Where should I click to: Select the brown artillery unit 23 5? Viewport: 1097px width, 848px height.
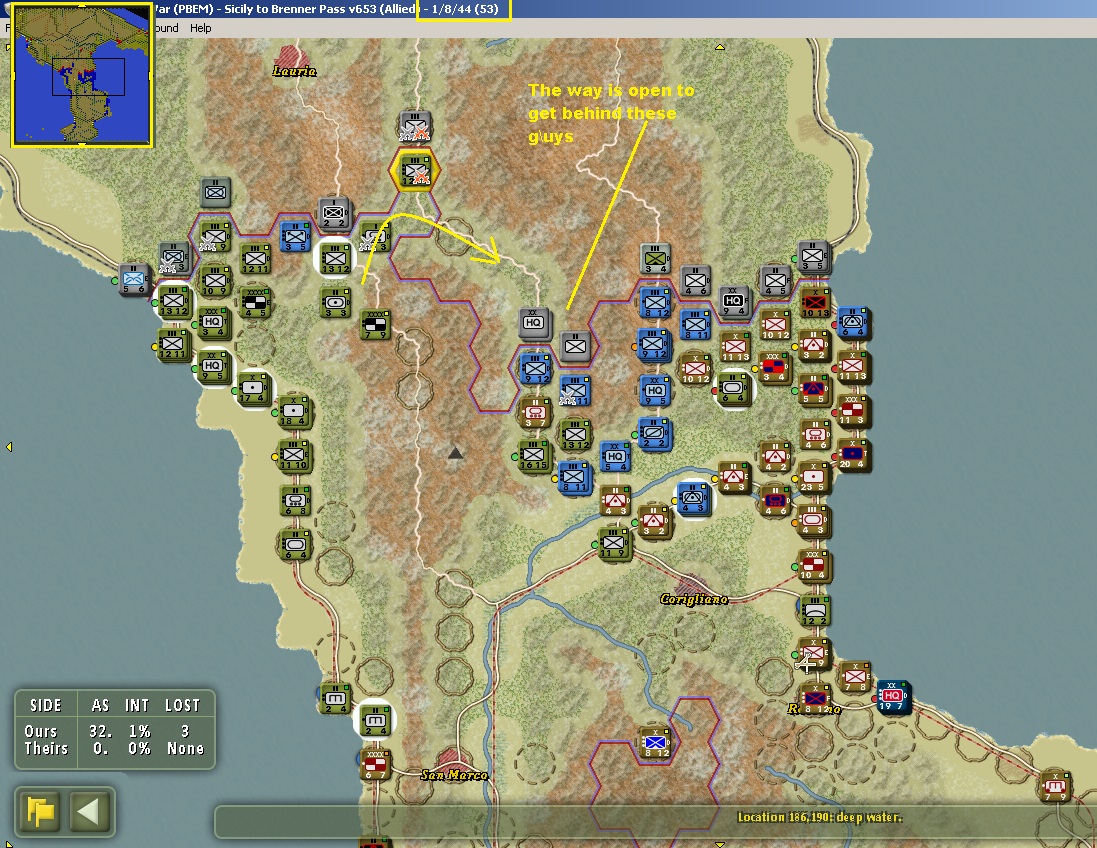[x=813, y=477]
